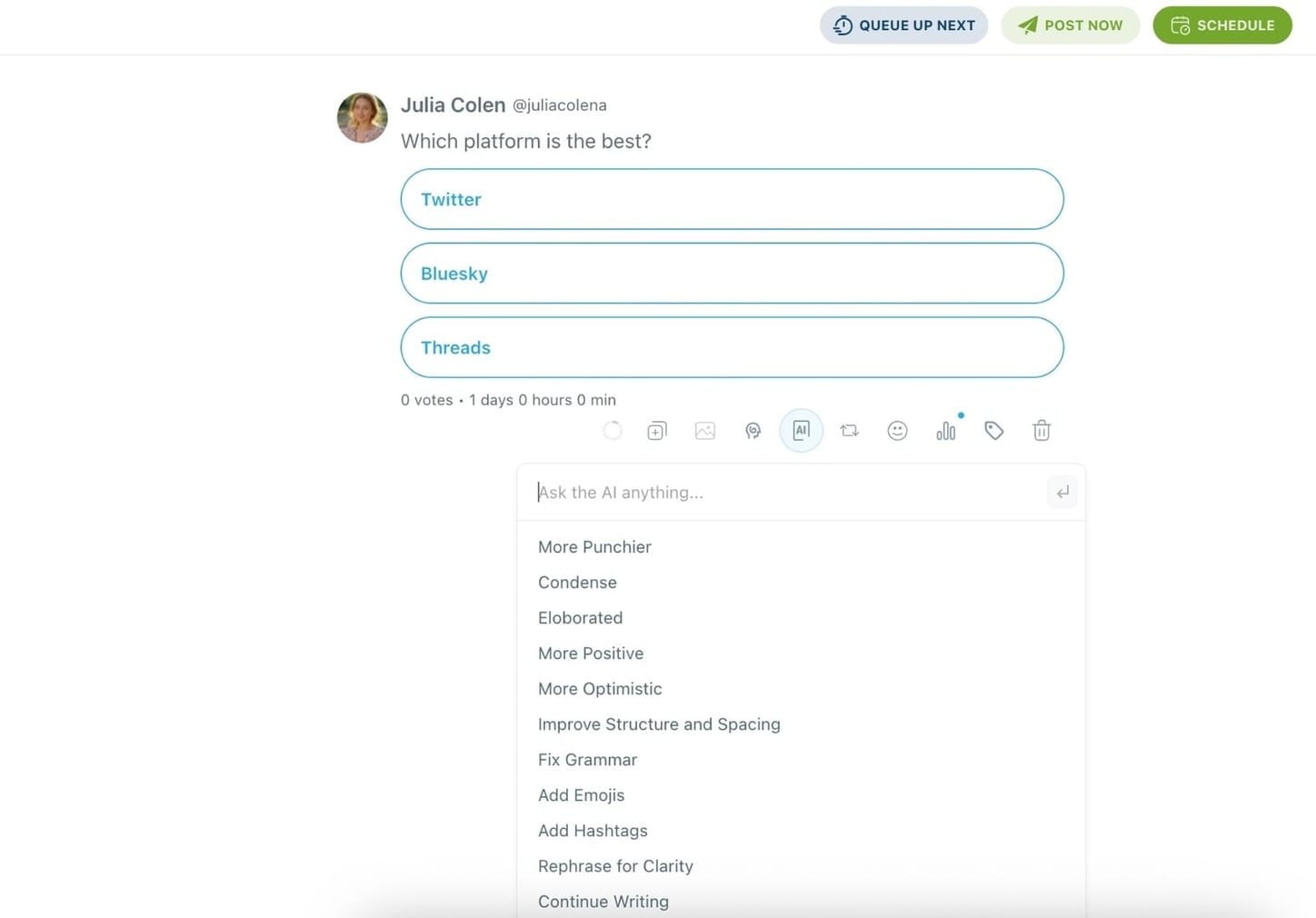Select the AI assistant tool
Screen dimensions: 1316x918
(x=801, y=430)
